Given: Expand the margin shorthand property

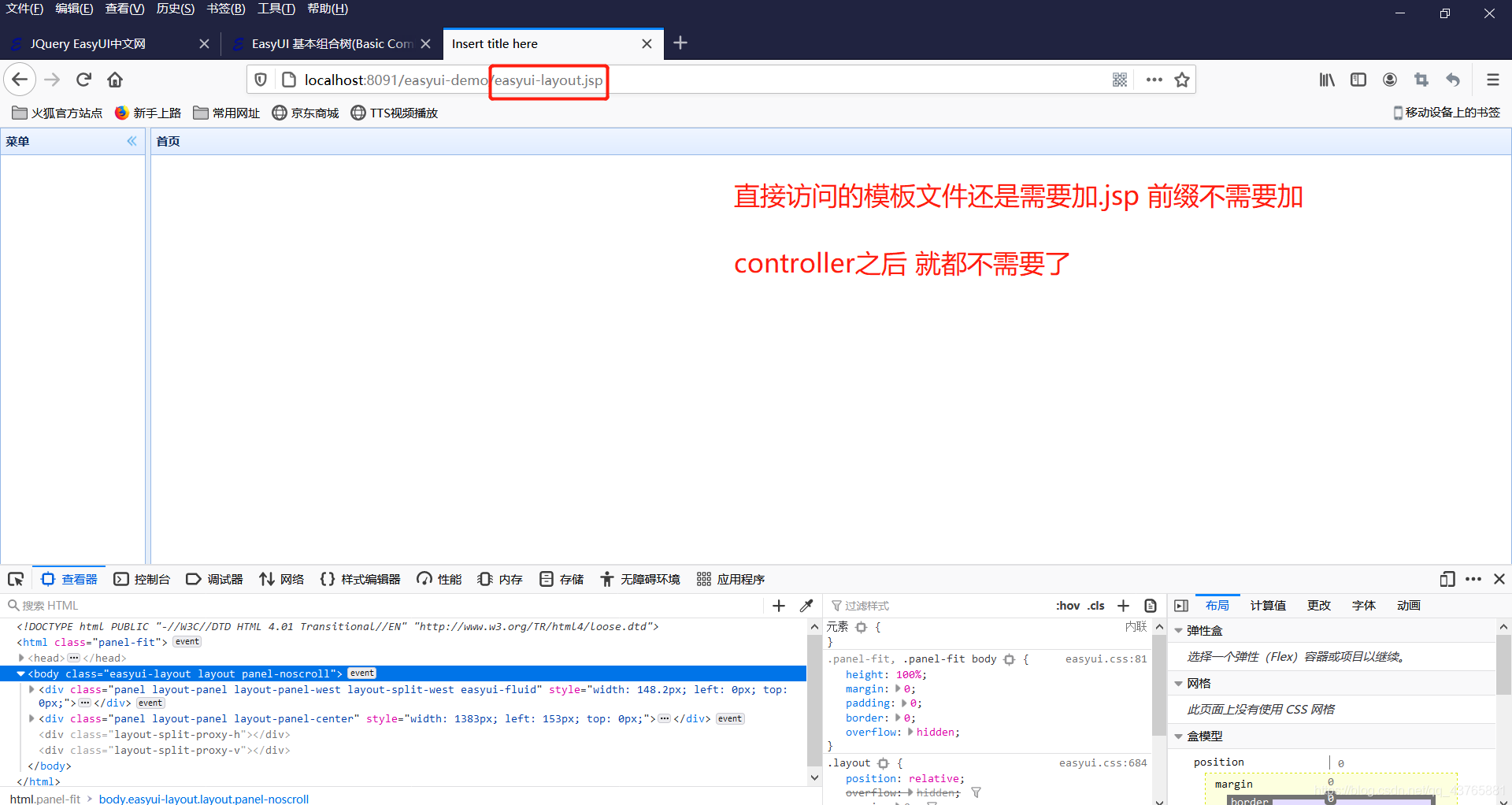Looking at the screenshot, I should pyautogui.click(x=898, y=688).
